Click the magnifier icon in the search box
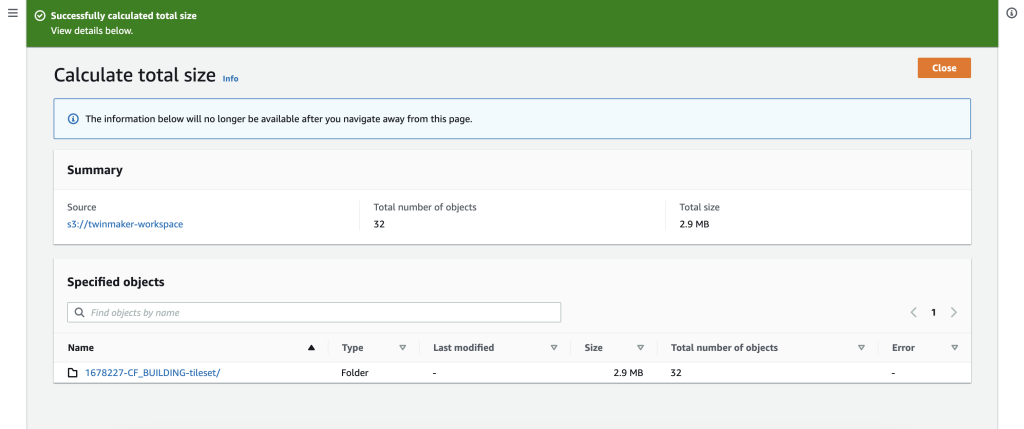This screenshot has height=429, width=1024. click(x=80, y=312)
